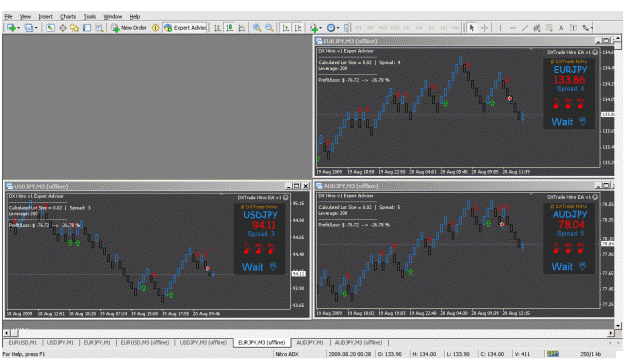Screen dimensions: 625x360
Task: Click the Templates icon
Action: point(346,28)
